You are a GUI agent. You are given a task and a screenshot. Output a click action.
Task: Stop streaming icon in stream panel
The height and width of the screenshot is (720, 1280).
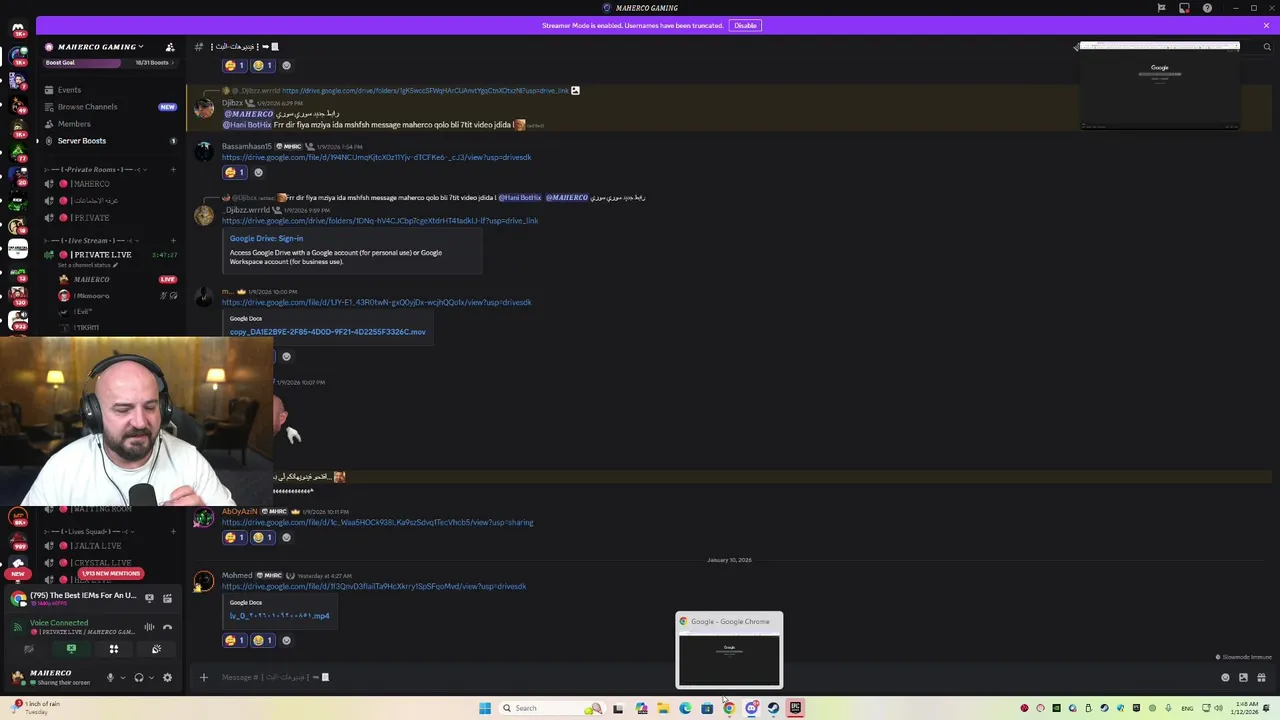149,598
